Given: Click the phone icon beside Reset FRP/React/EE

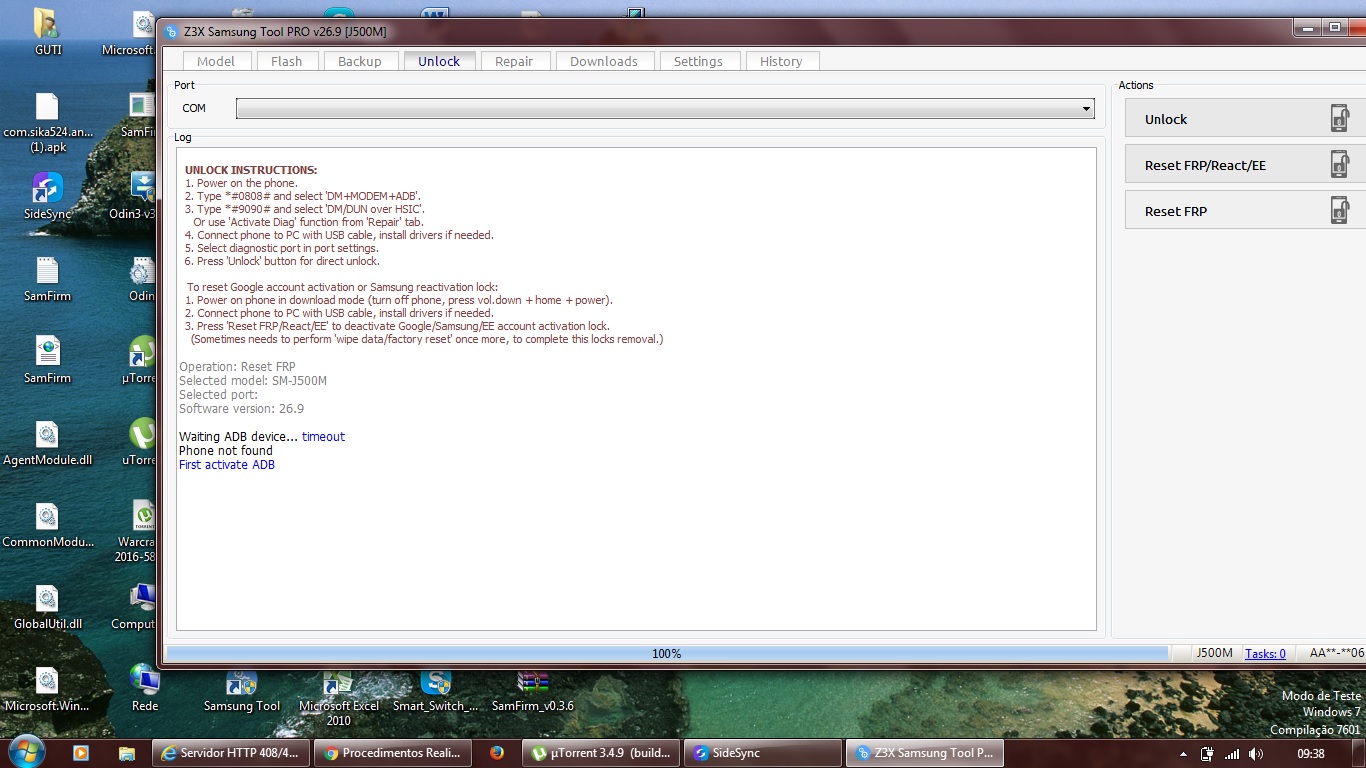Looking at the screenshot, I should click(x=1339, y=164).
